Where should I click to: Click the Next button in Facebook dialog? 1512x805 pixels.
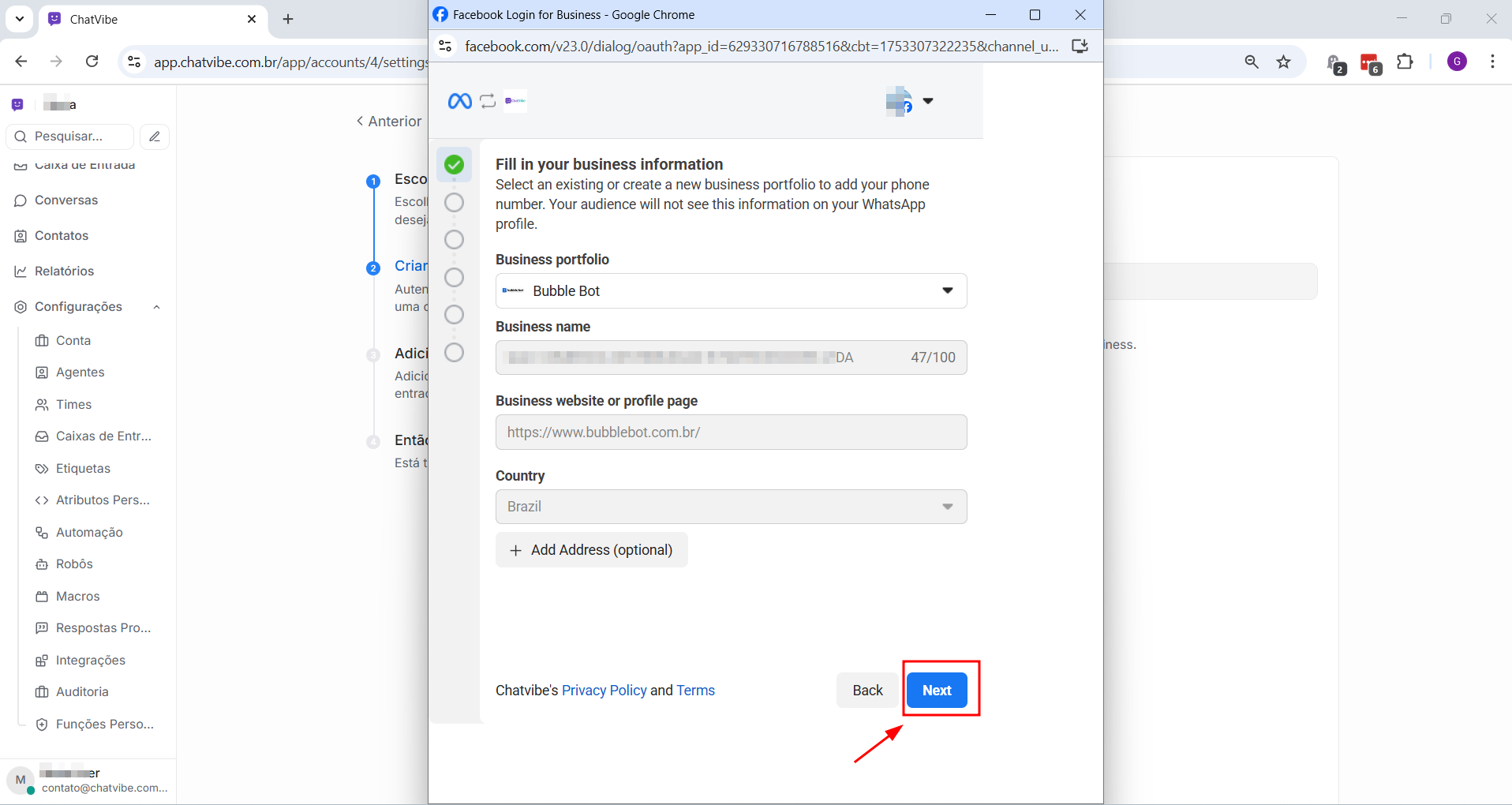[x=937, y=690]
